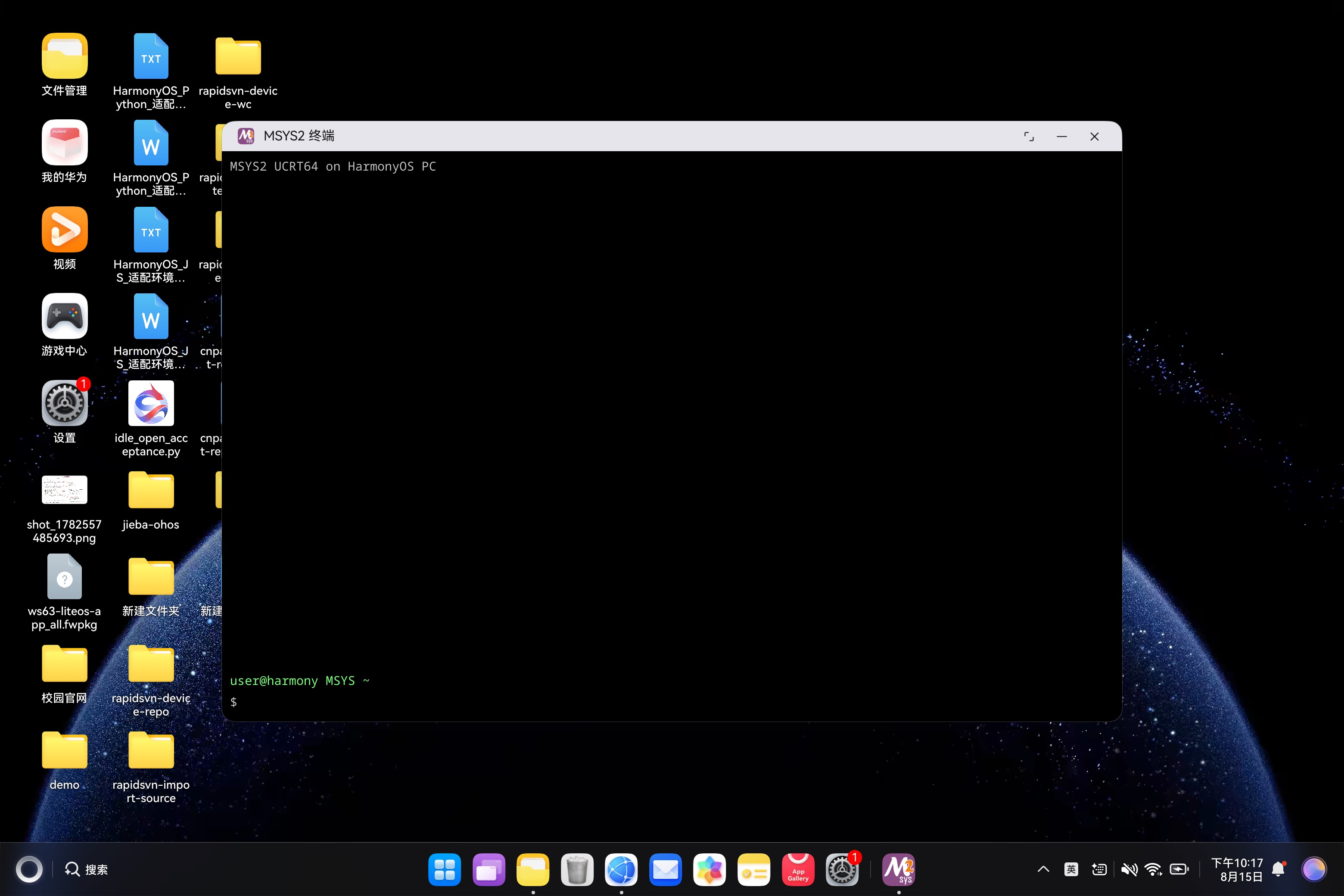Launch the browser from the dock
This screenshot has width=1344, height=896.
click(x=621, y=870)
